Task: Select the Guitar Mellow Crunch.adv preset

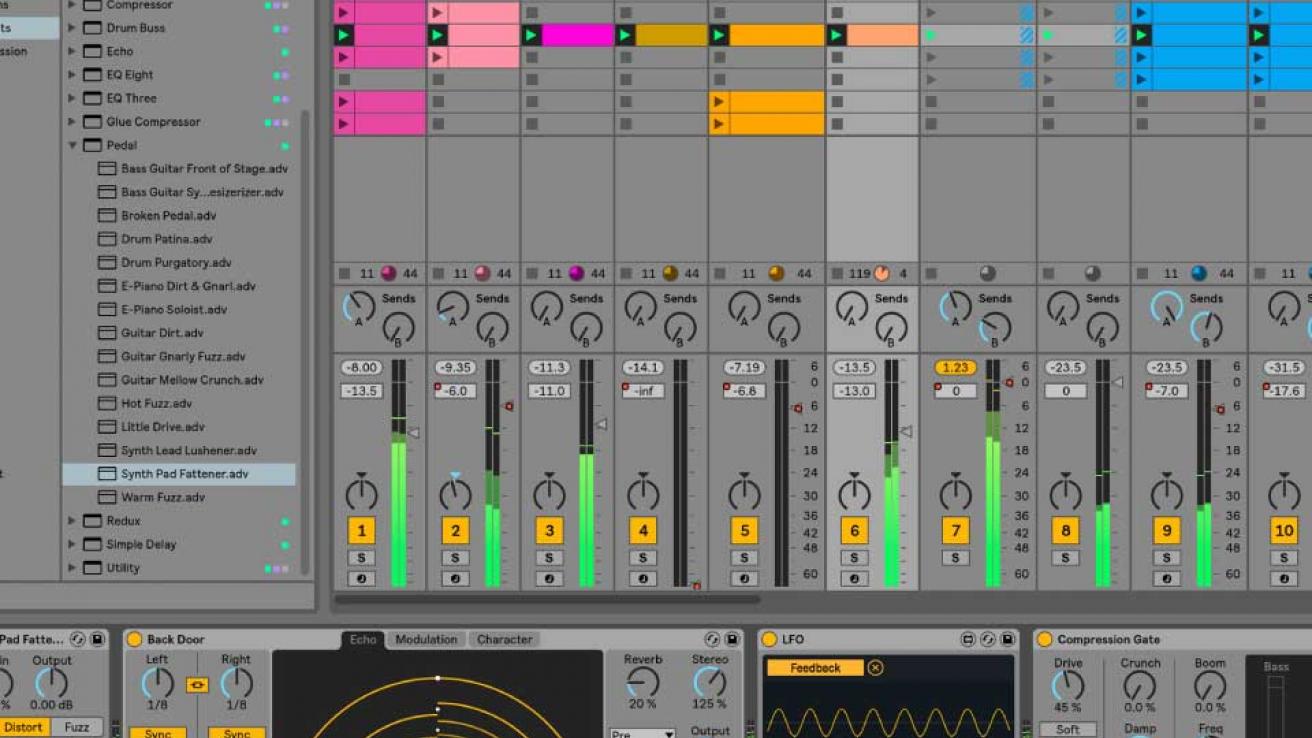Action: (x=192, y=380)
